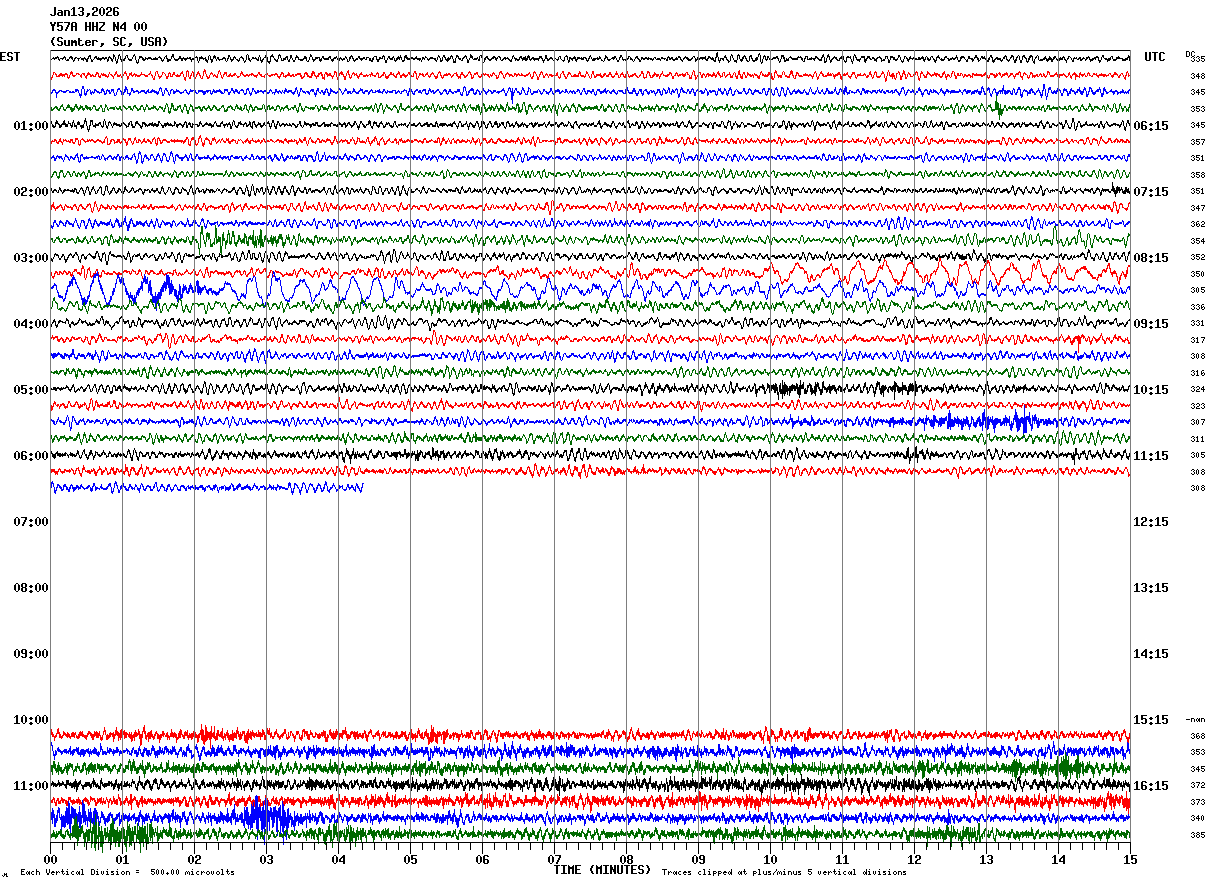Click the DC offset value '385'
Image resolution: width=1210 pixels, height=886 pixels.
pyautogui.click(x=1198, y=835)
